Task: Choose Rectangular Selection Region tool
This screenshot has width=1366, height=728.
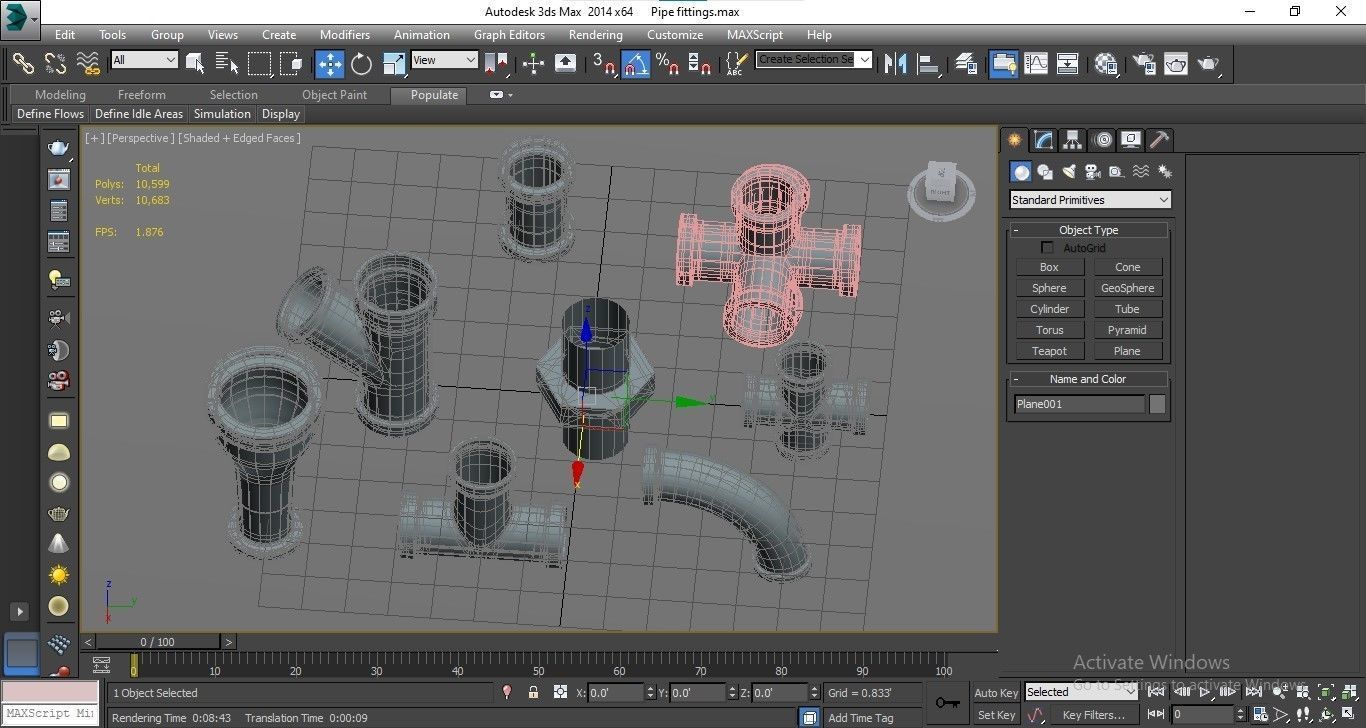Action: click(259, 64)
